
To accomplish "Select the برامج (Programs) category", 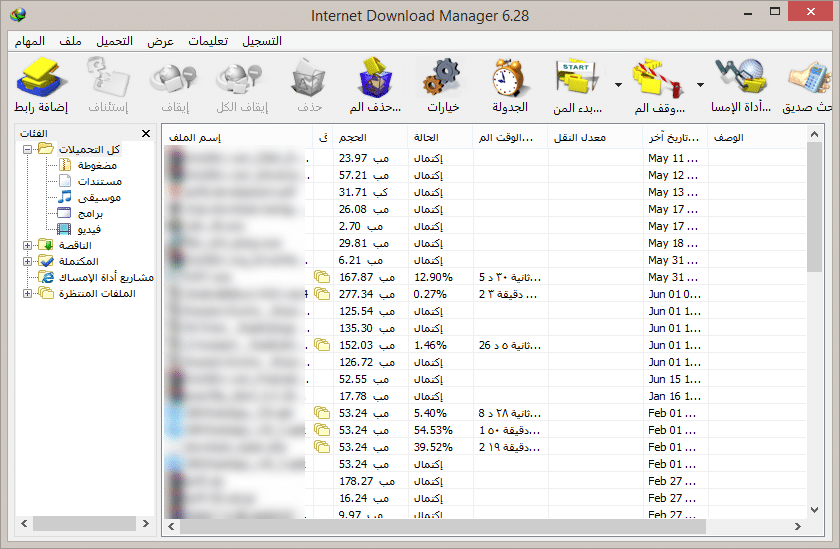I will click(90, 214).
